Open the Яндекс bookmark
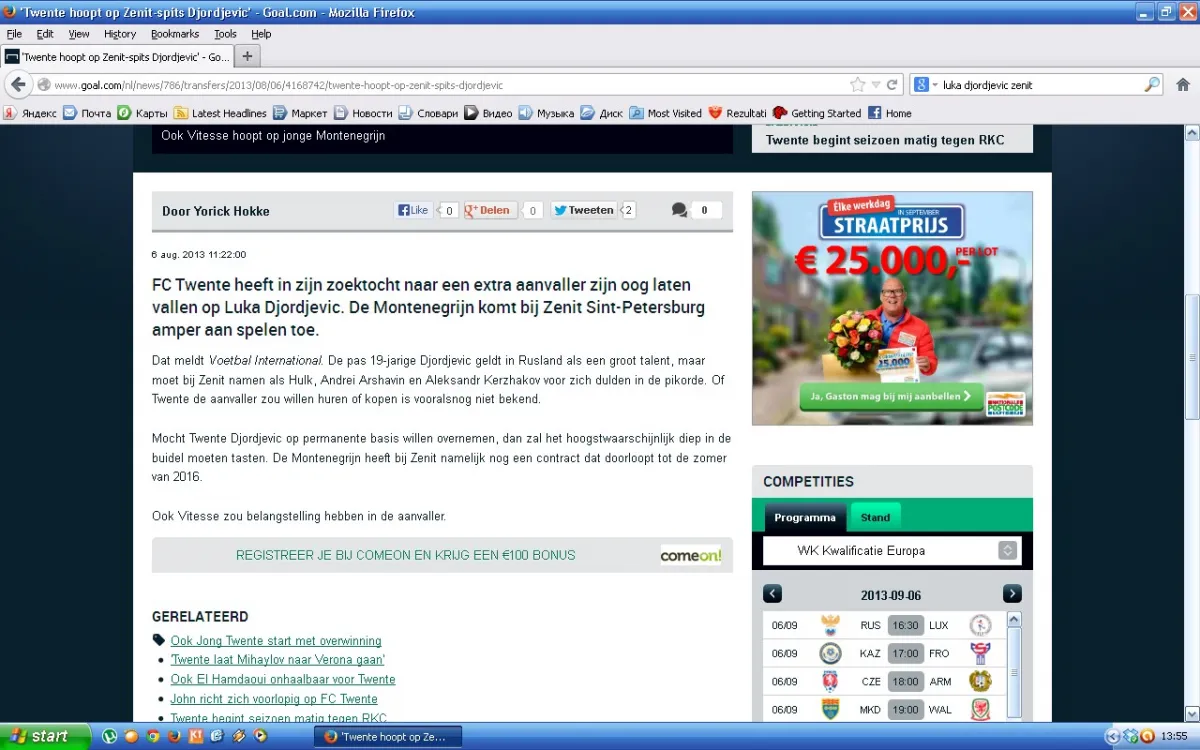This screenshot has height=750, width=1200. (30, 113)
